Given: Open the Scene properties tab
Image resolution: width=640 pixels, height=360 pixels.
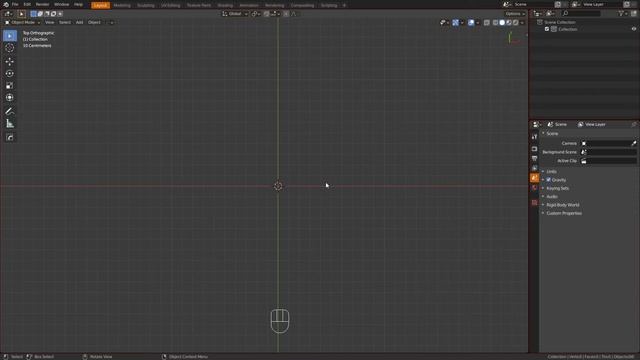Looking at the screenshot, I should point(534,178).
